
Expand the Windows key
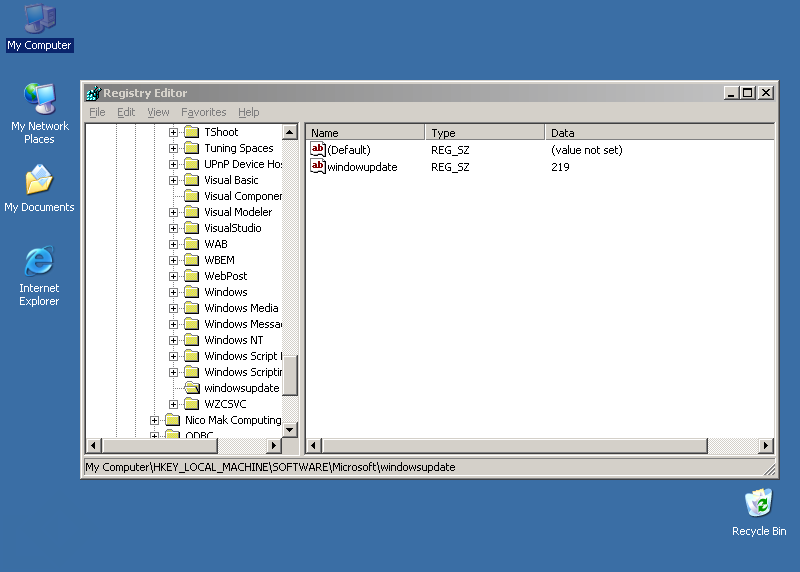(173, 292)
